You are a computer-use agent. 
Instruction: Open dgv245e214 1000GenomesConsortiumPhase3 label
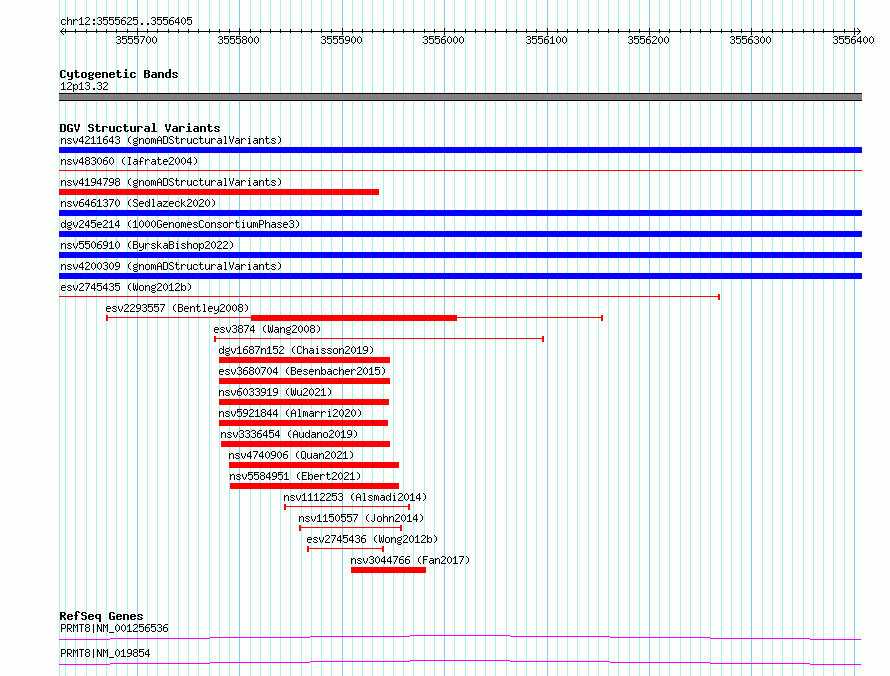tap(180, 224)
